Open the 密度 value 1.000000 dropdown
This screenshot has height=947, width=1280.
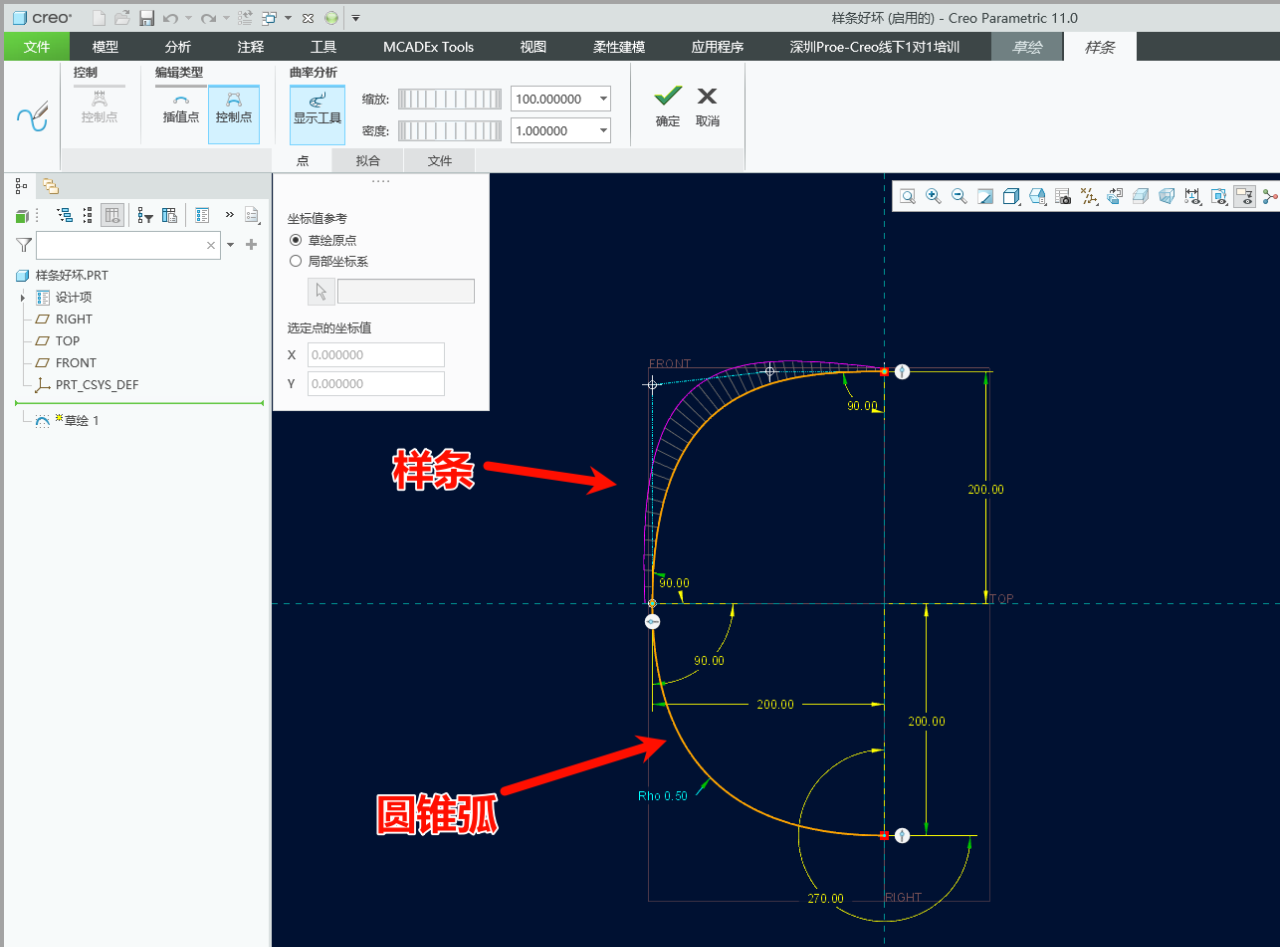click(x=603, y=131)
